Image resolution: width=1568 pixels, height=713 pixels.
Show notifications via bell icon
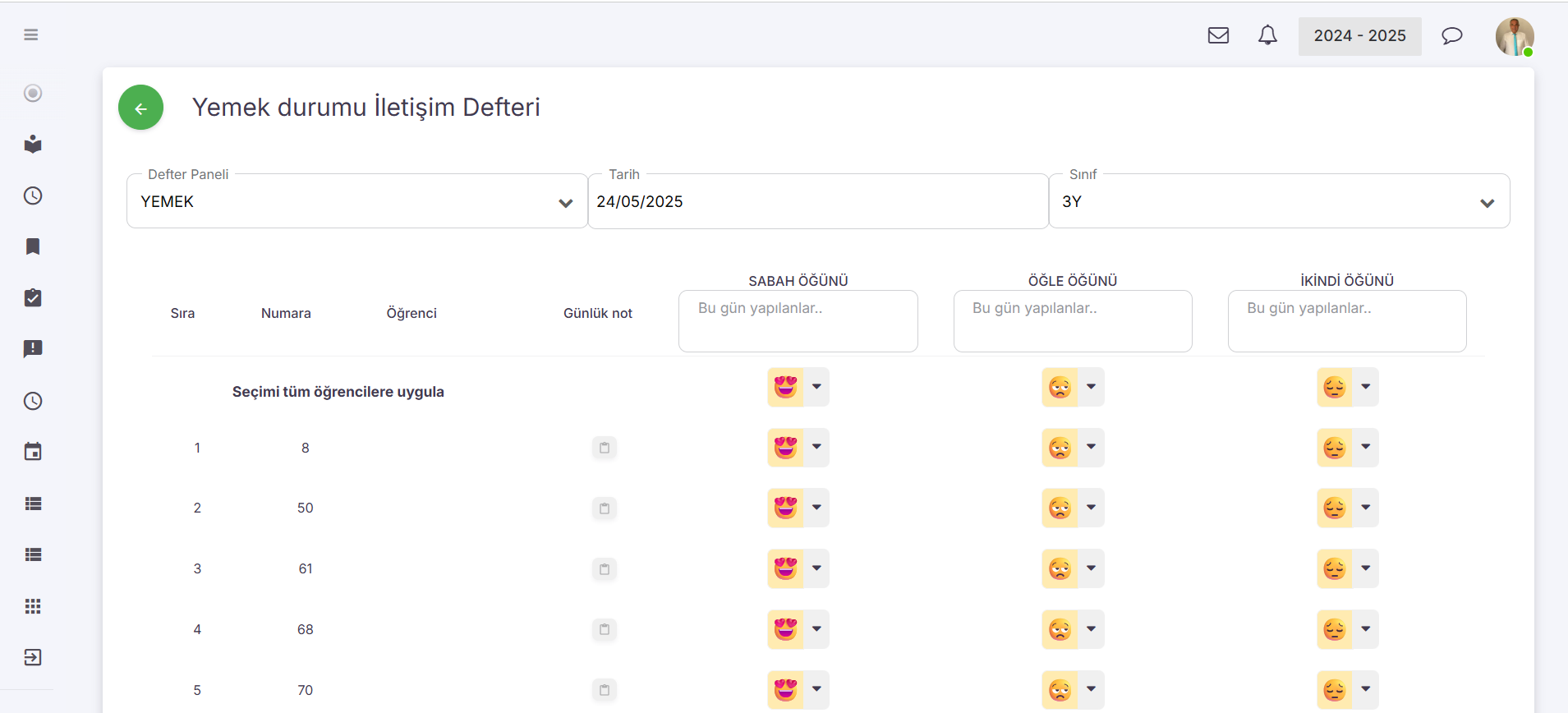(1267, 35)
